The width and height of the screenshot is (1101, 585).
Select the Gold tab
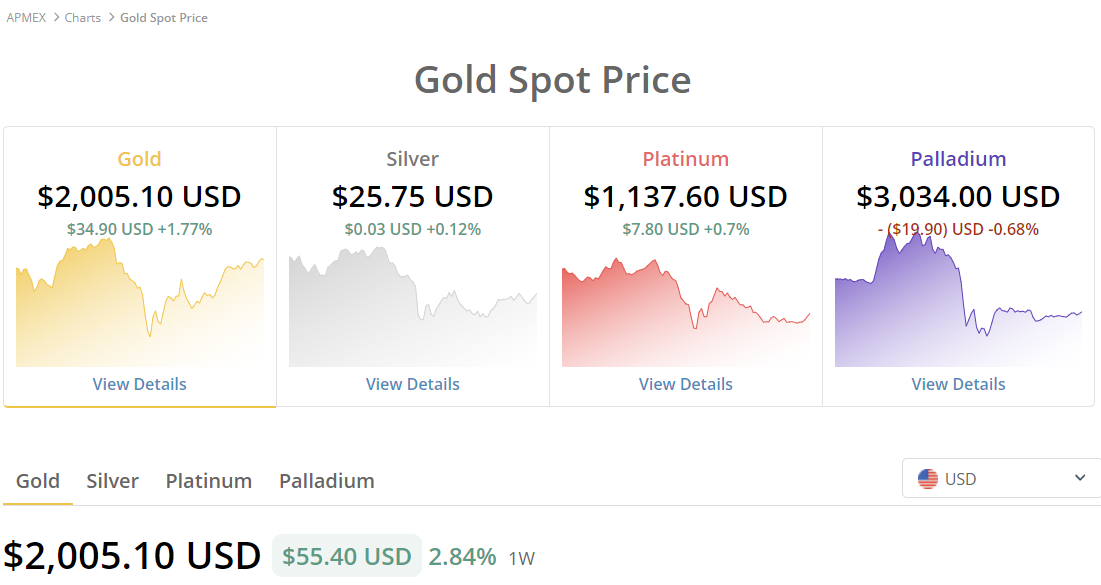click(38, 481)
